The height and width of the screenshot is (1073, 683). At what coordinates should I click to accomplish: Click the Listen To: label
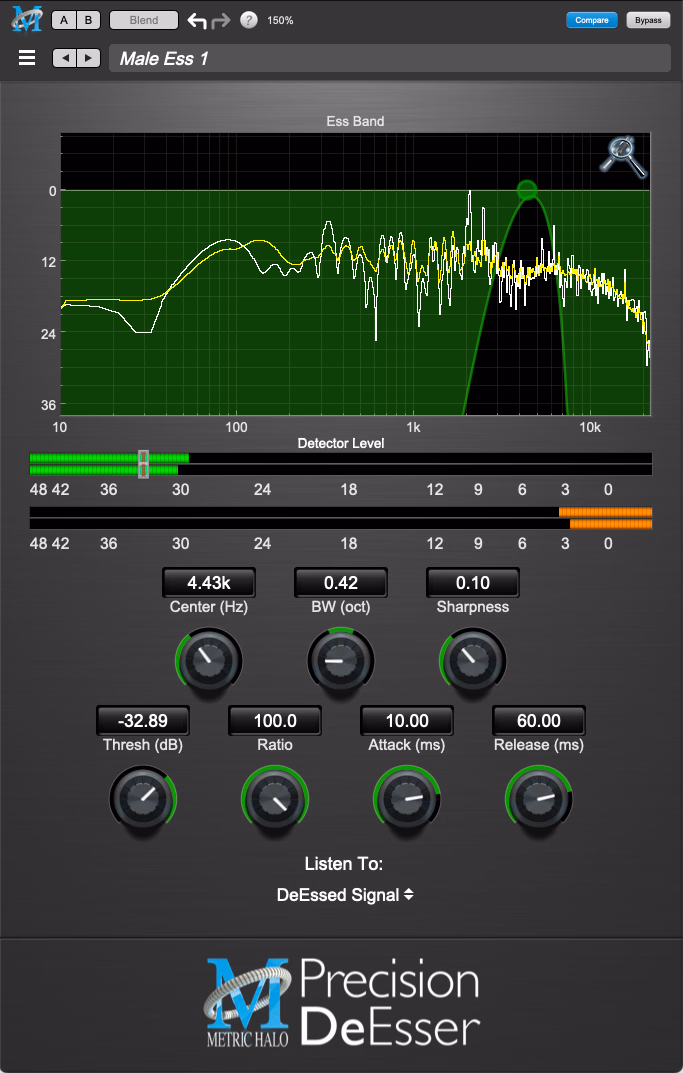coord(344,864)
